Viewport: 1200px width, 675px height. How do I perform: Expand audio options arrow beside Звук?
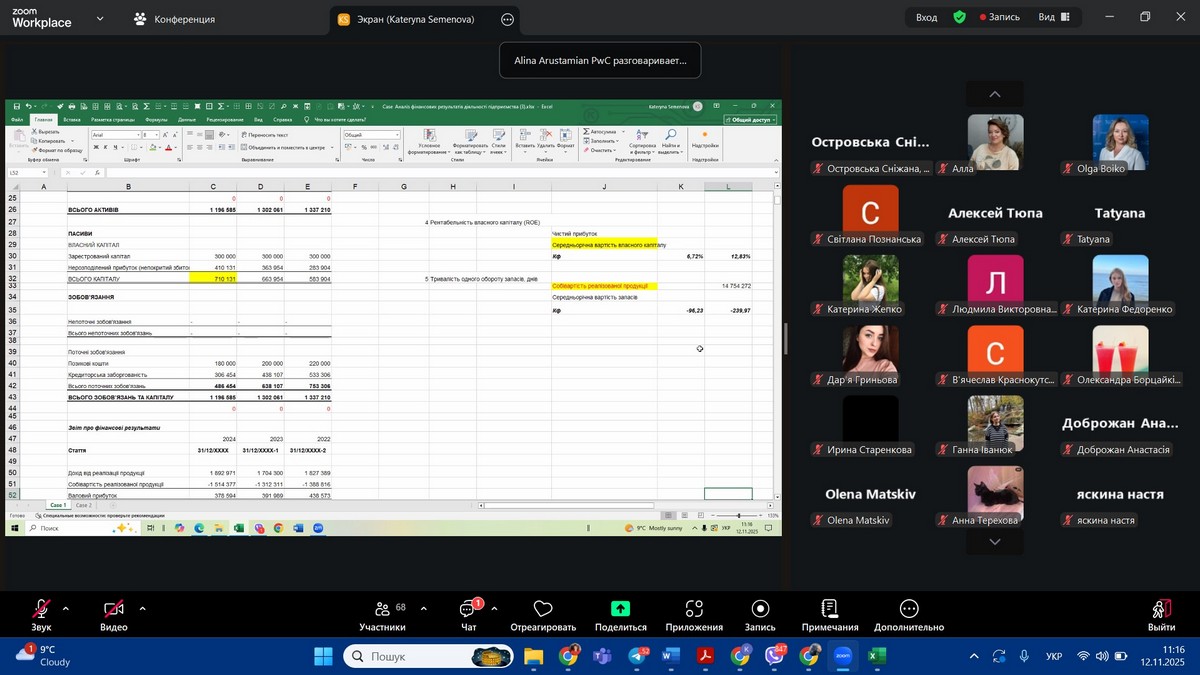[x=66, y=608]
